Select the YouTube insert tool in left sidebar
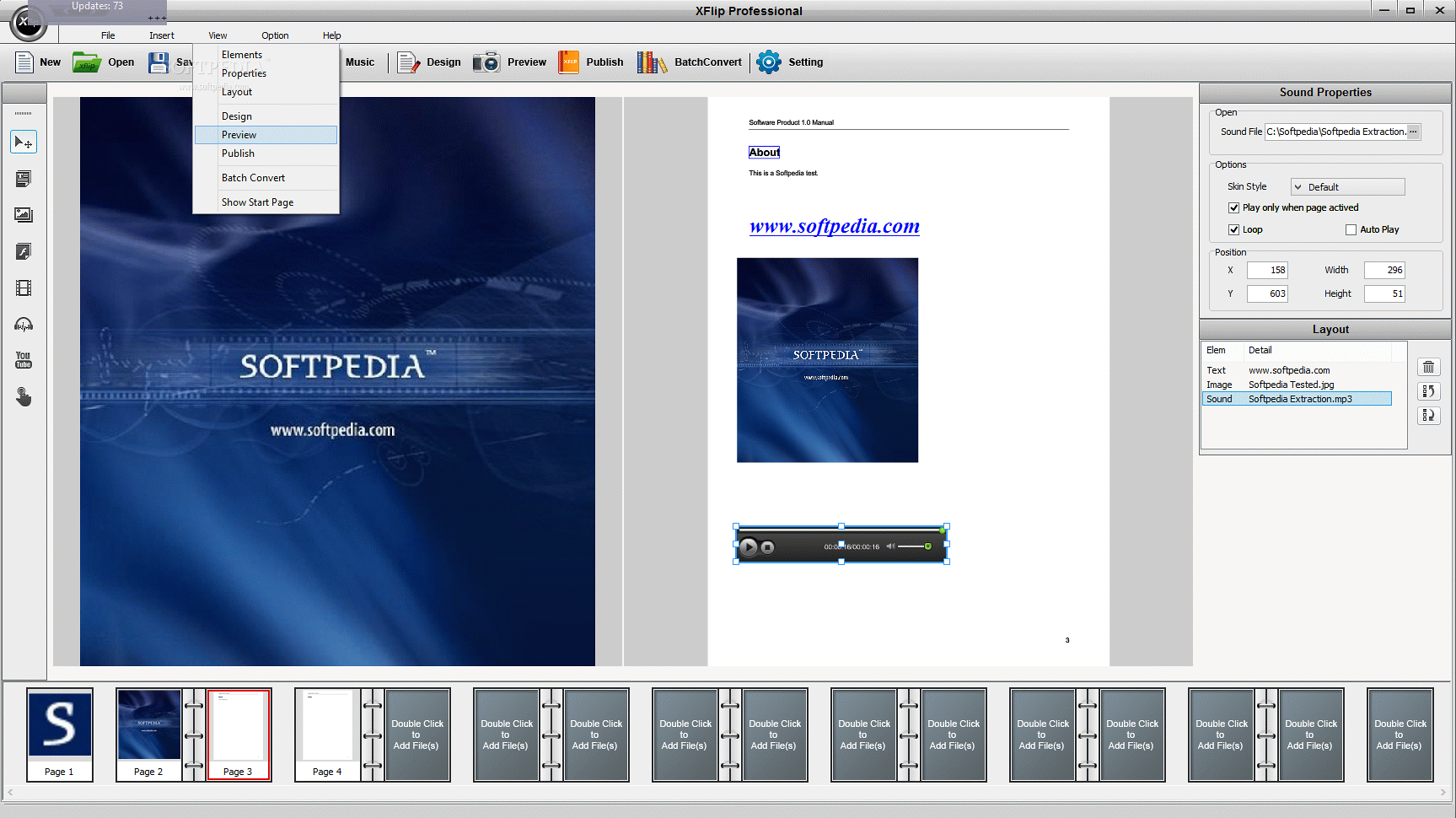 [24, 360]
